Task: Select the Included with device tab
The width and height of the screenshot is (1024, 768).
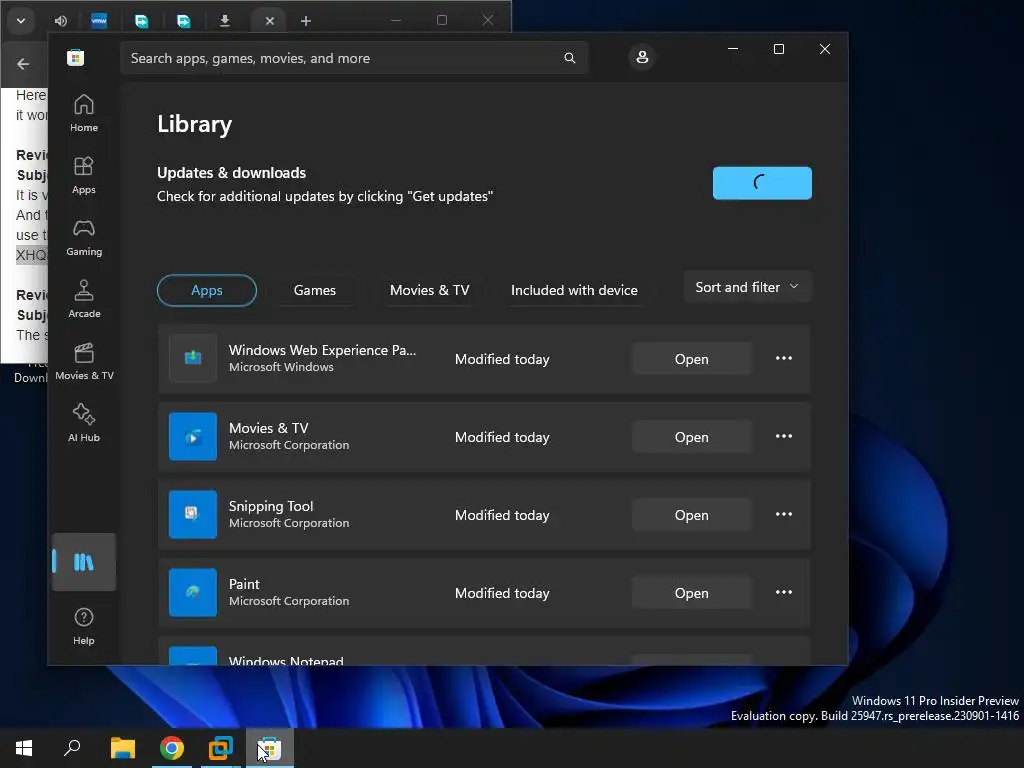Action: tap(574, 291)
